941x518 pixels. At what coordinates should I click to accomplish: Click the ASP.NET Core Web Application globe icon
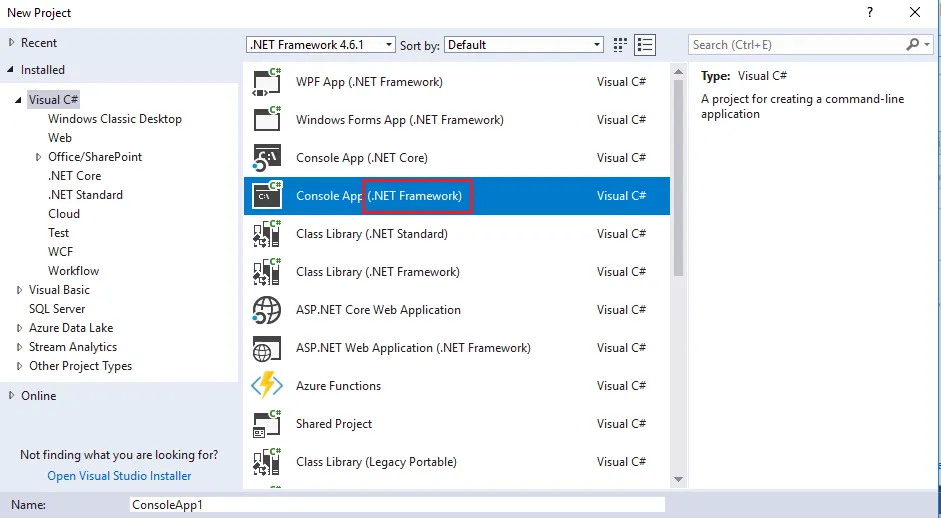(267, 310)
